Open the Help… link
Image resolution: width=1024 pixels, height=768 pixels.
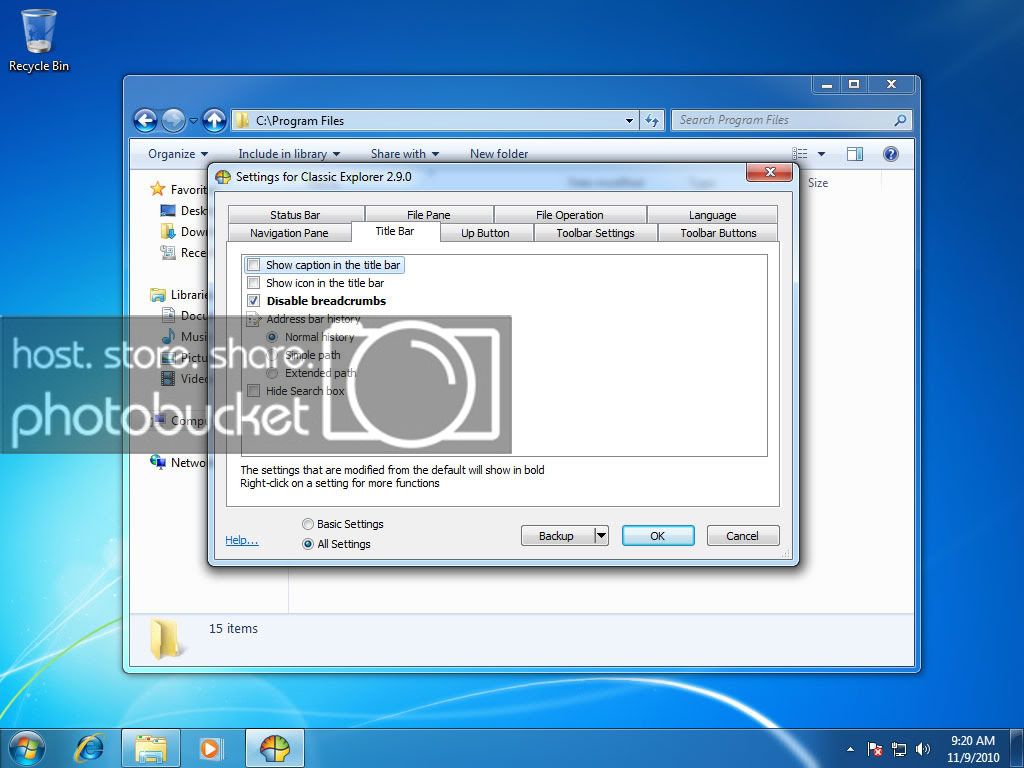(242, 540)
